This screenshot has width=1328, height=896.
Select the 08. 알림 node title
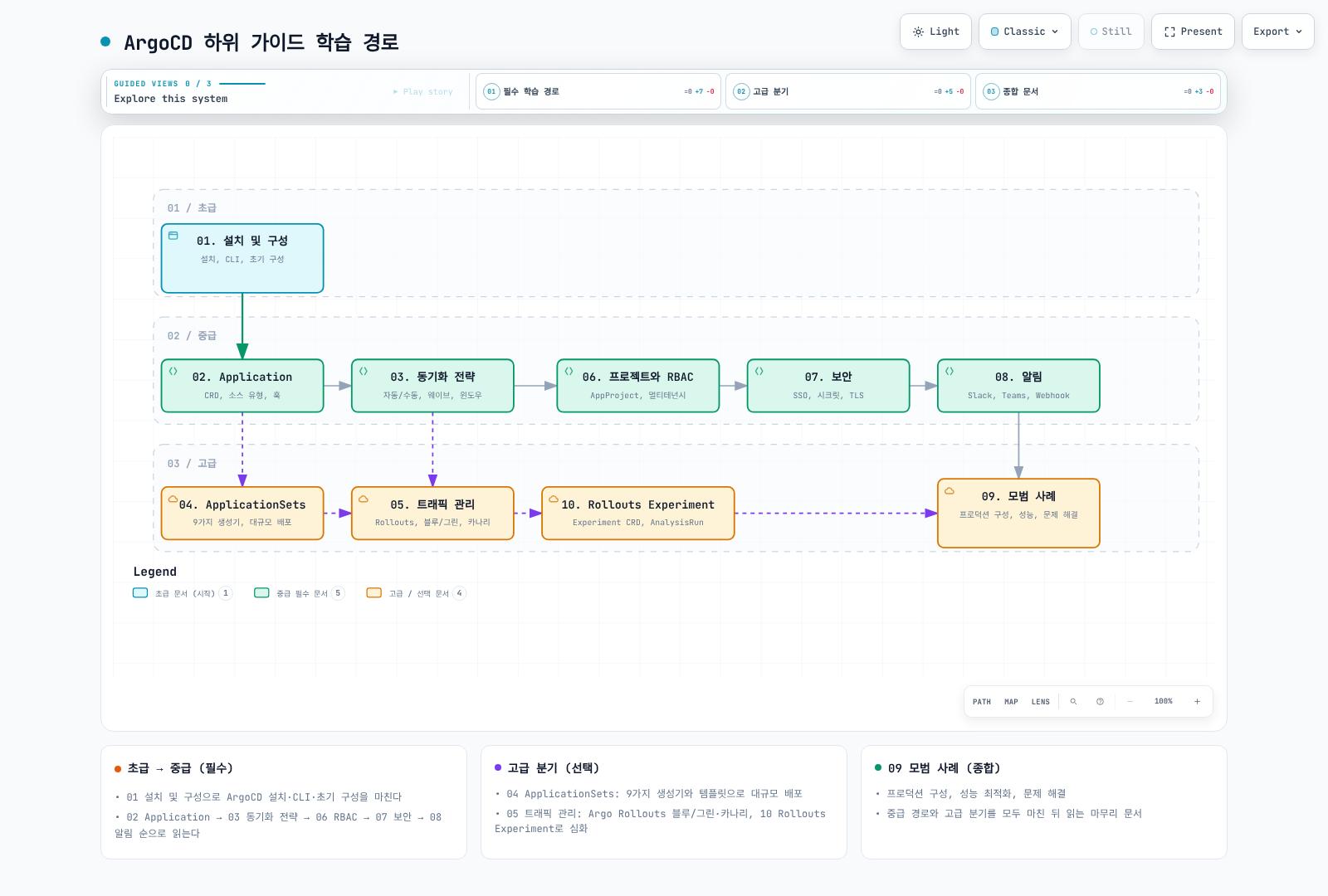pyautogui.click(x=1018, y=377)
